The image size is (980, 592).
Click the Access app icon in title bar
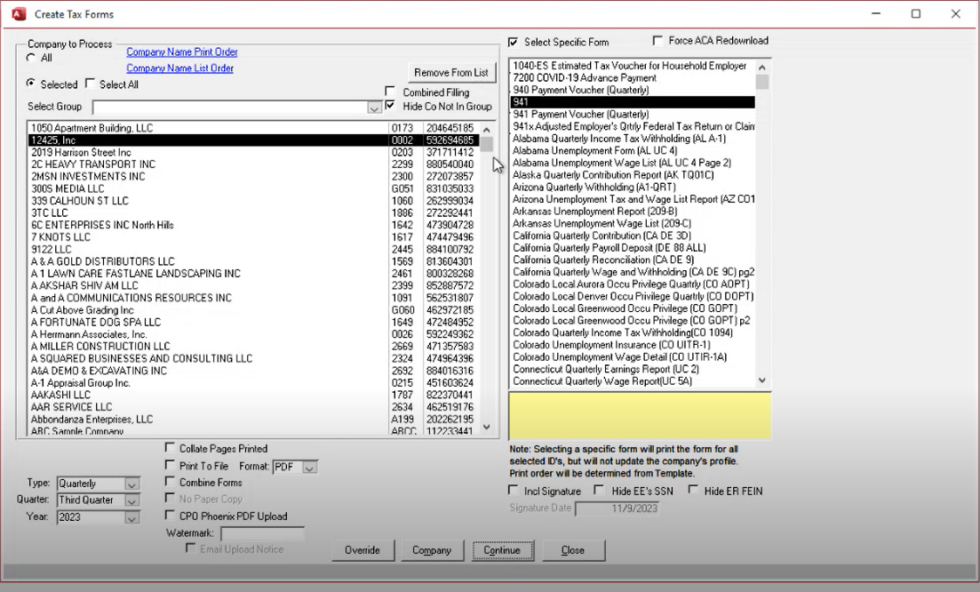click(x=16, y=14)
